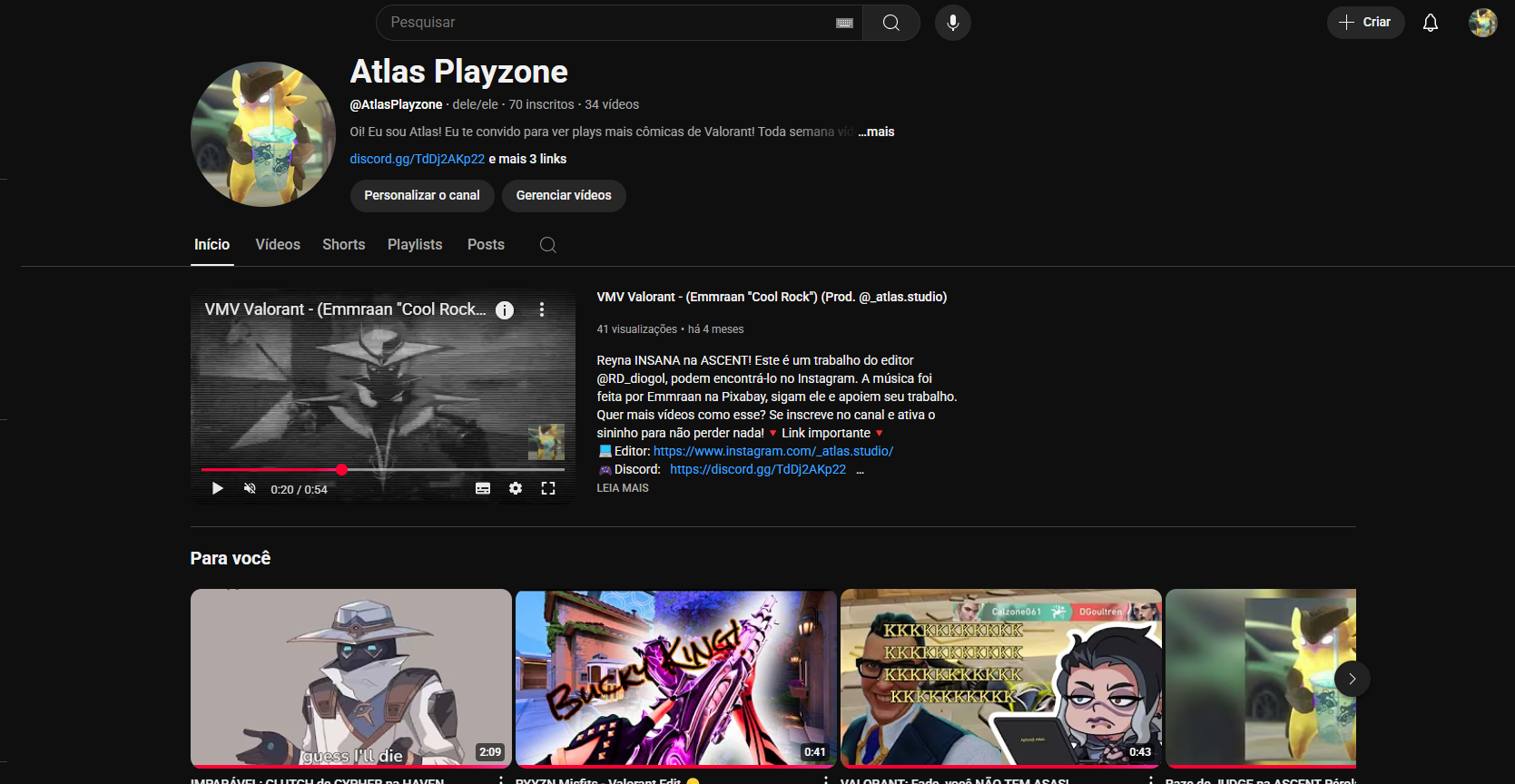Viewport: 1515px width, 784px height.
Task: Start voice search with the microphone
Action: click(x=953, y=23)
